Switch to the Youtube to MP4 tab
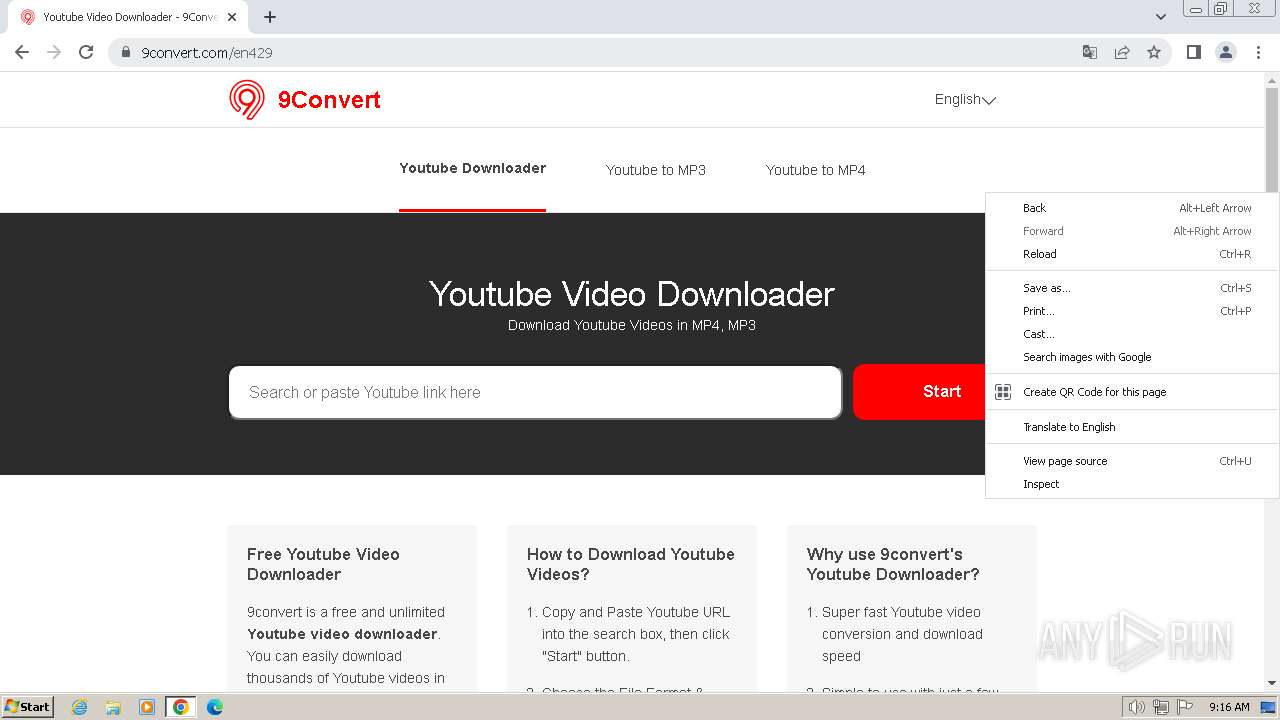This screenshot has width=1280, height=720. point(816,170)
